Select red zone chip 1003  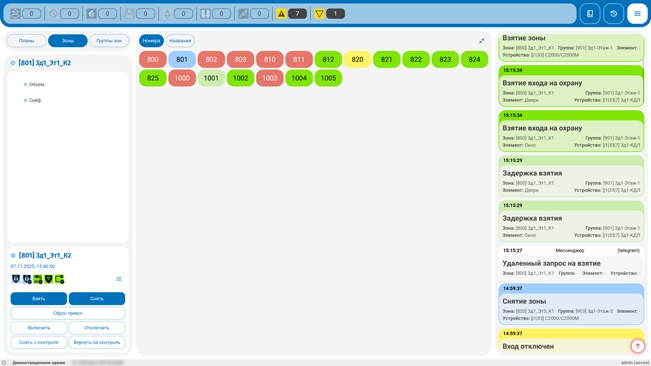(270, 78)
